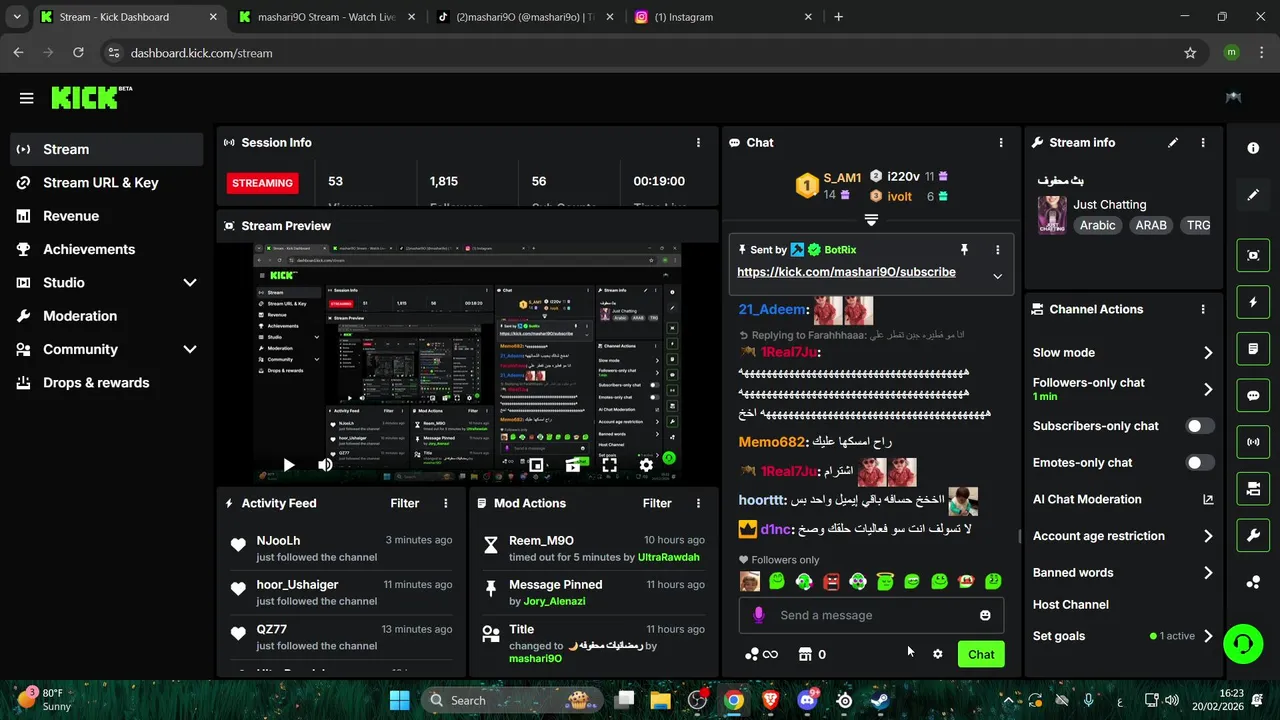1280x720 pixels.
Task: Click the top-right crossed swords icon
Action: (1234, 97)
